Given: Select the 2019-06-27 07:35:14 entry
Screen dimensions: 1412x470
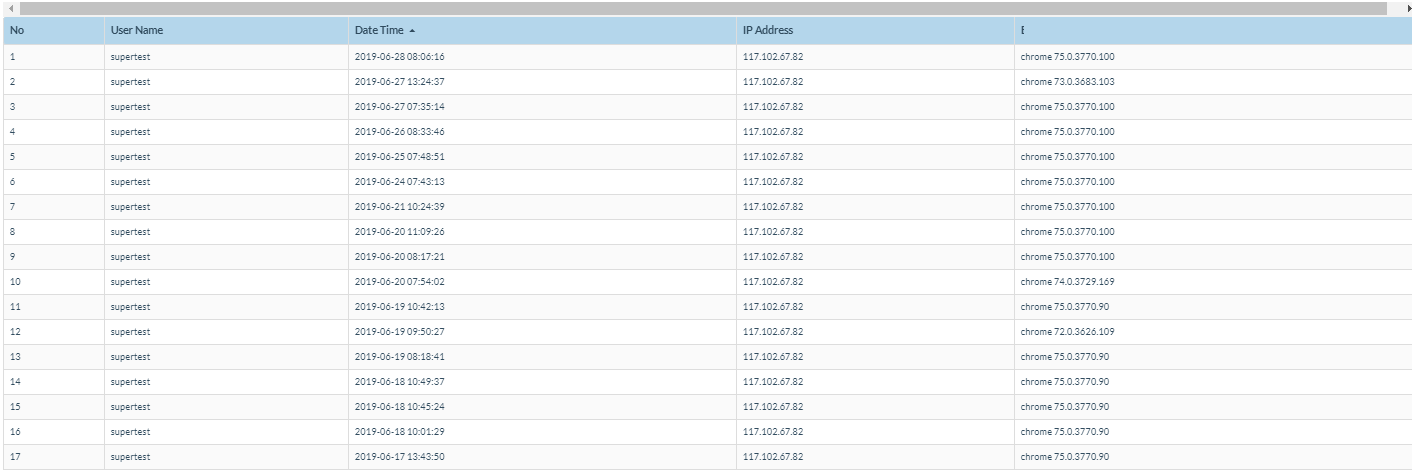Looking at the screenshot, I should pos(399,107).
